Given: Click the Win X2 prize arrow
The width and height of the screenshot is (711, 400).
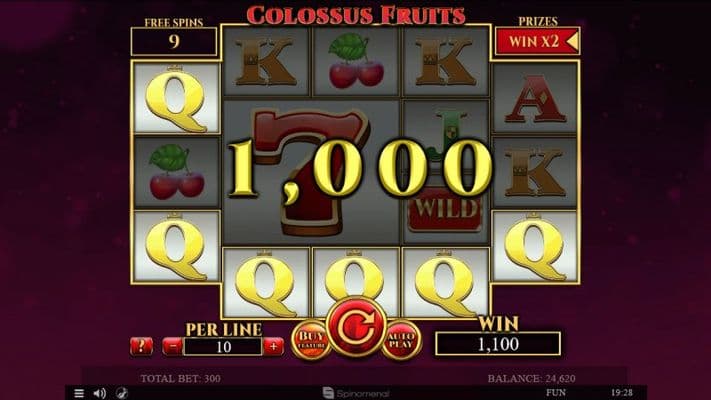Looking at the screenshot, I should coord(573,41).
